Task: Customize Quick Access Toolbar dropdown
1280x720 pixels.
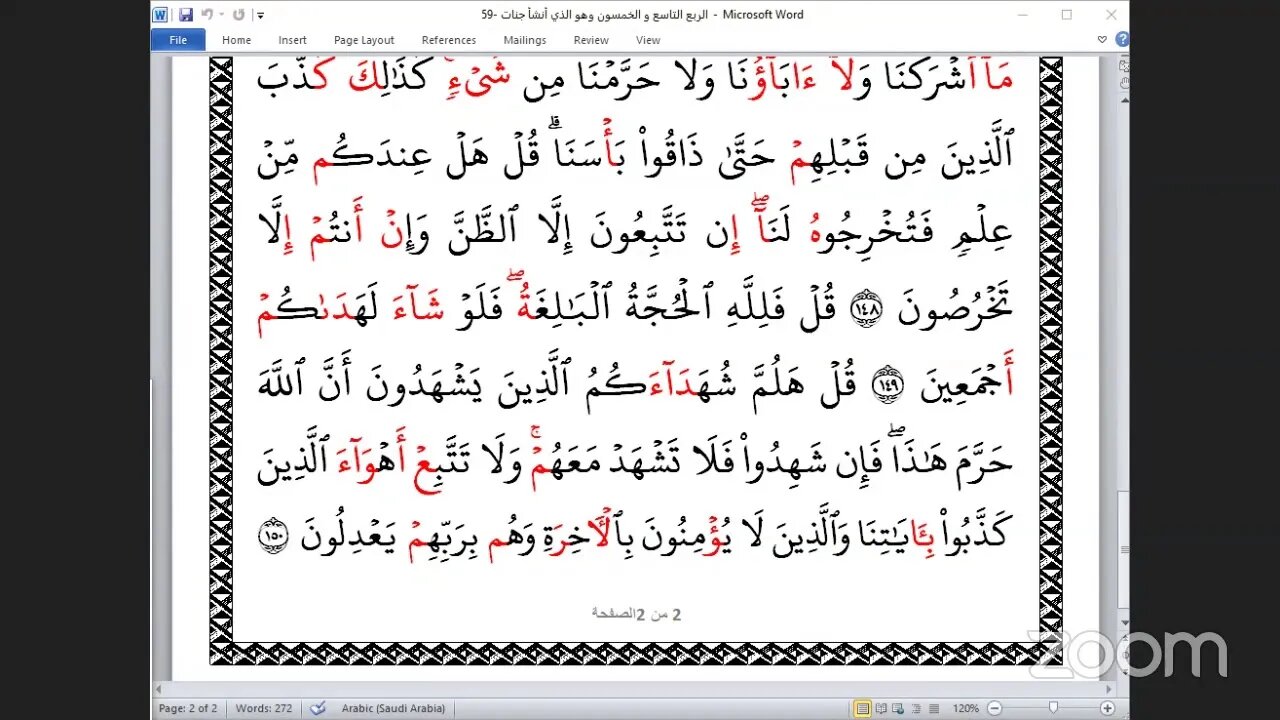Action: click(260, 15)
